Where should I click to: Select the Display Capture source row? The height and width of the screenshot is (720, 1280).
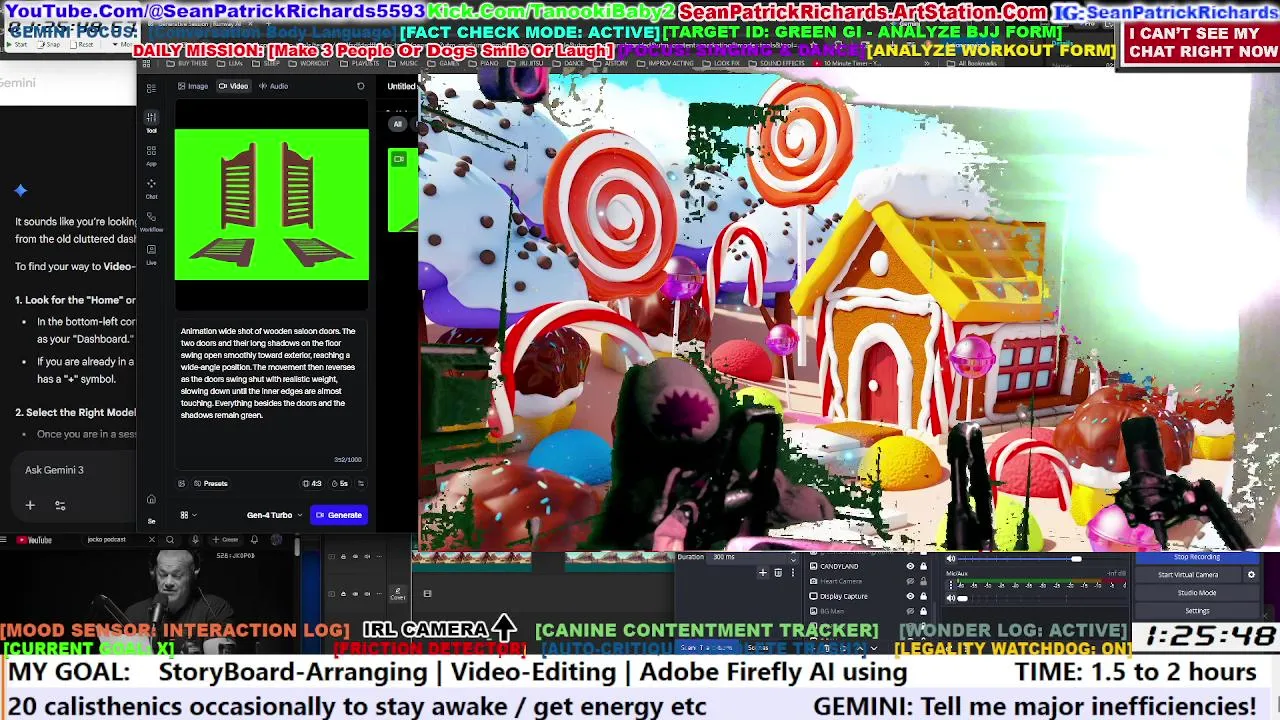tap(868, 596)
